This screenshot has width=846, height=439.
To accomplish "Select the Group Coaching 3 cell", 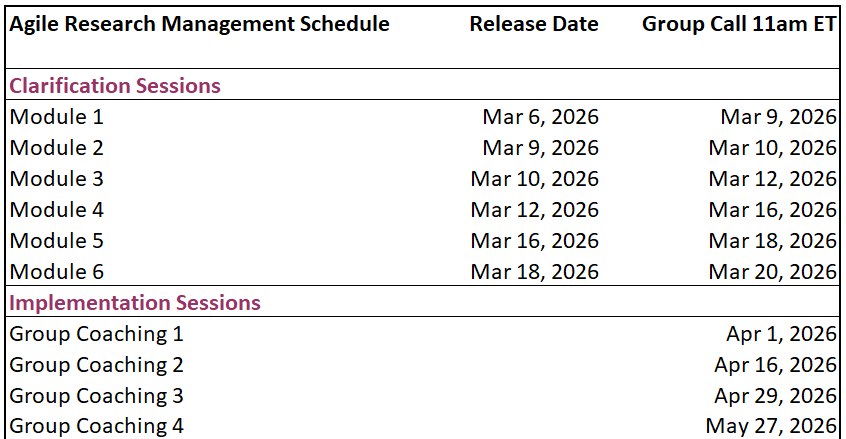I will (97, 396).
